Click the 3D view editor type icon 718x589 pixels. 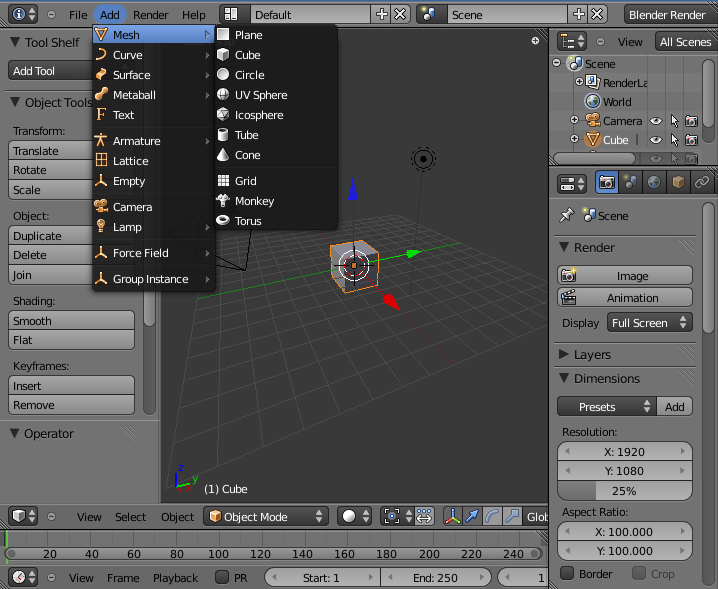click(23, 516)
